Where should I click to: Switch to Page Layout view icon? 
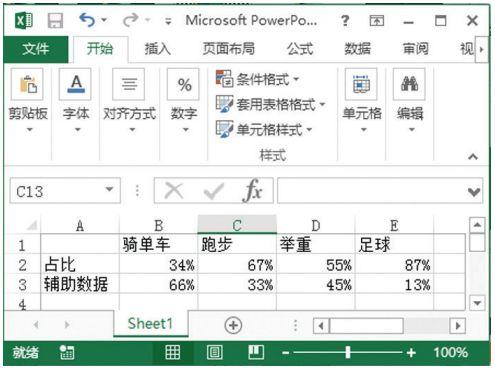[x=214, y=352]
